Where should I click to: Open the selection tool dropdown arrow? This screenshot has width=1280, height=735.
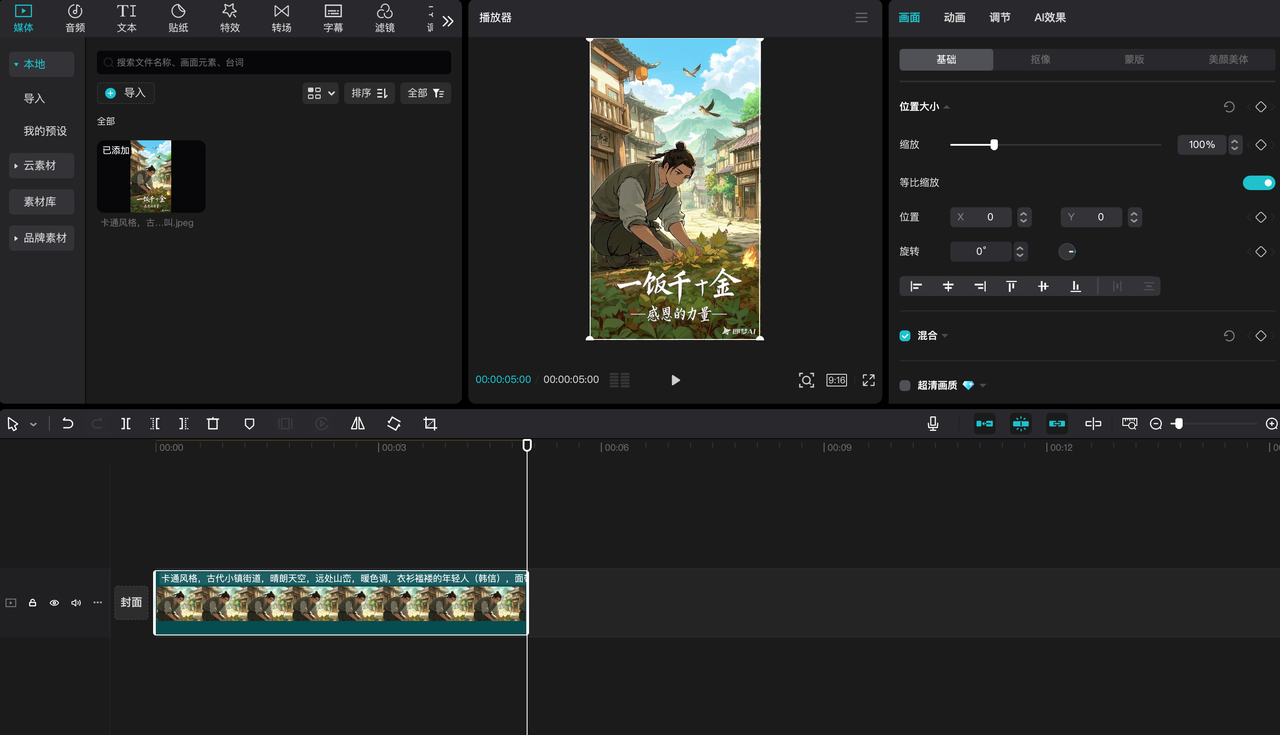pos(33,424)
